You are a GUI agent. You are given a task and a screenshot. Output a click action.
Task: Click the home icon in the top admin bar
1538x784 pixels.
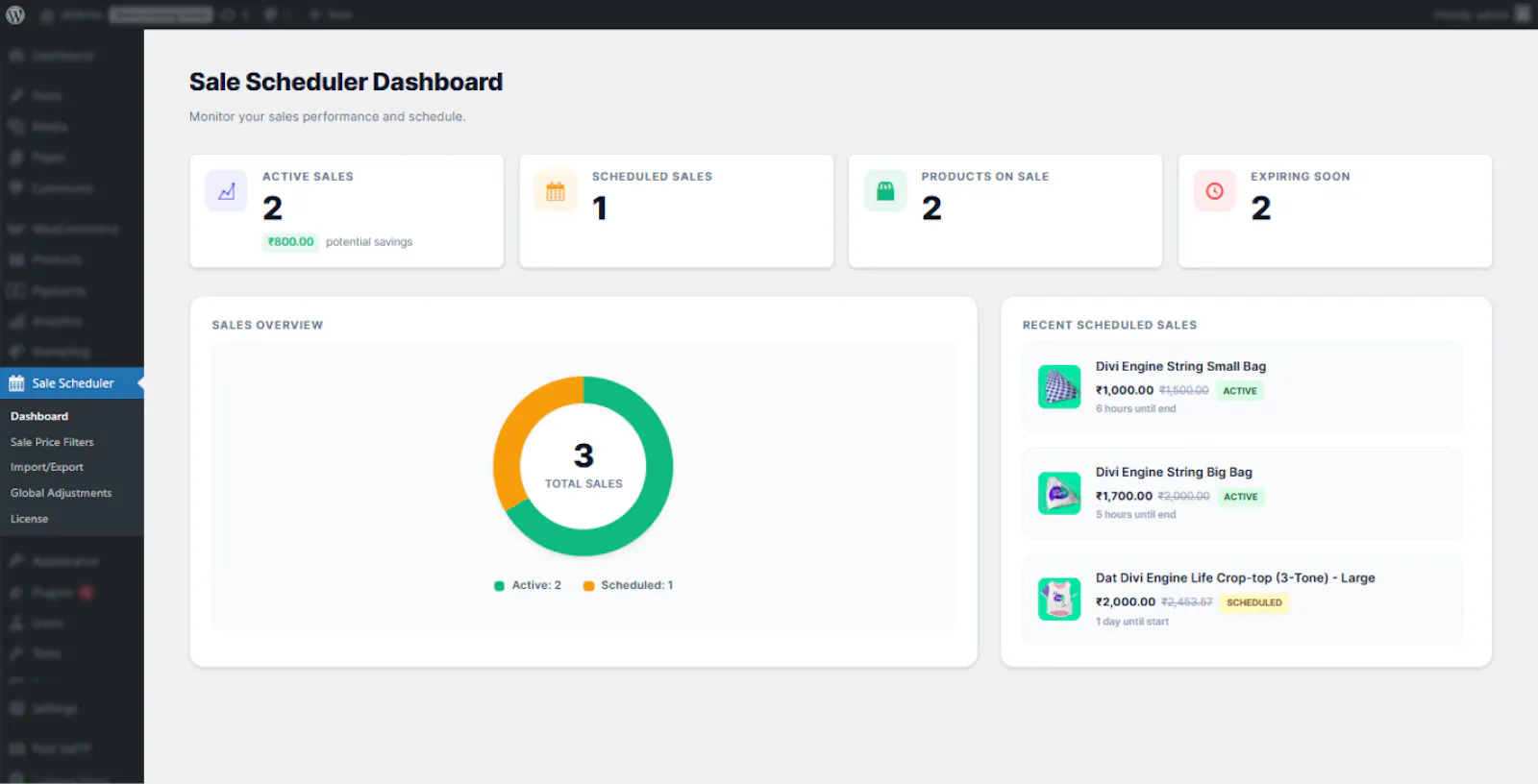(x=47, y=14)
